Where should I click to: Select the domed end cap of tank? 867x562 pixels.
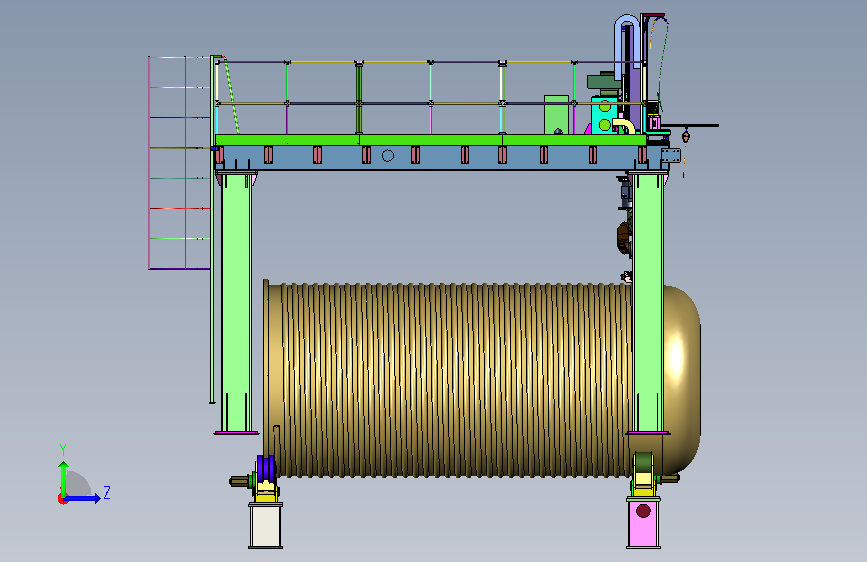point(682,379)
